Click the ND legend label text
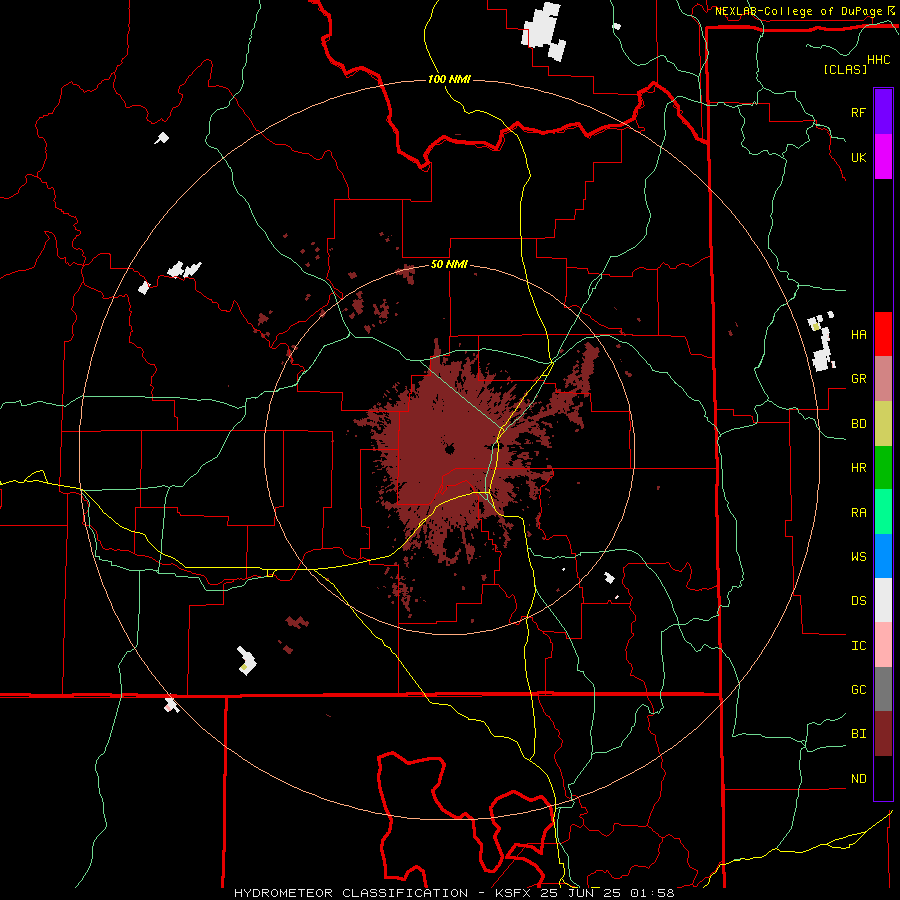 pyautogui.click(x=858, y=779)
